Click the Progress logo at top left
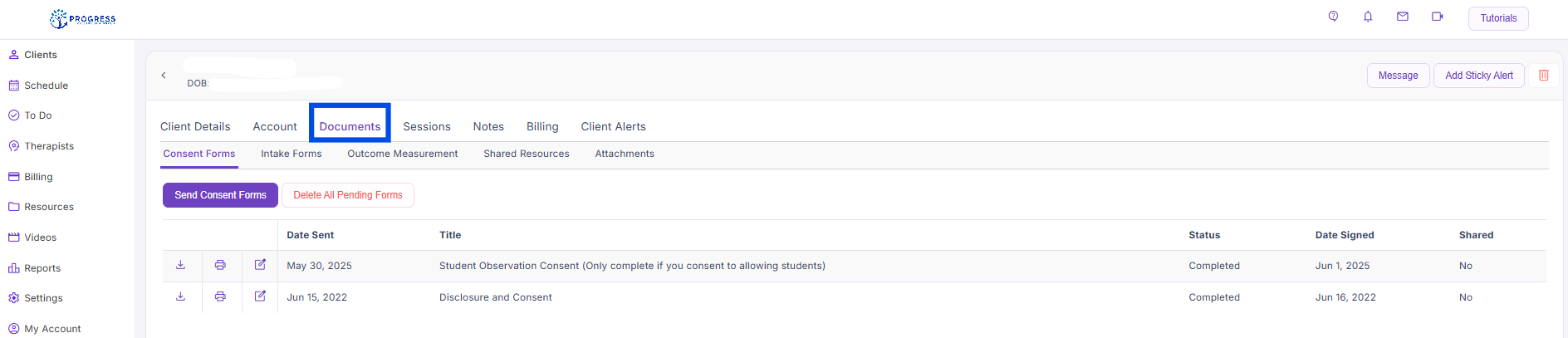Image resolution: width=1568 pixels, height=338 pixels. click(82, 18)
